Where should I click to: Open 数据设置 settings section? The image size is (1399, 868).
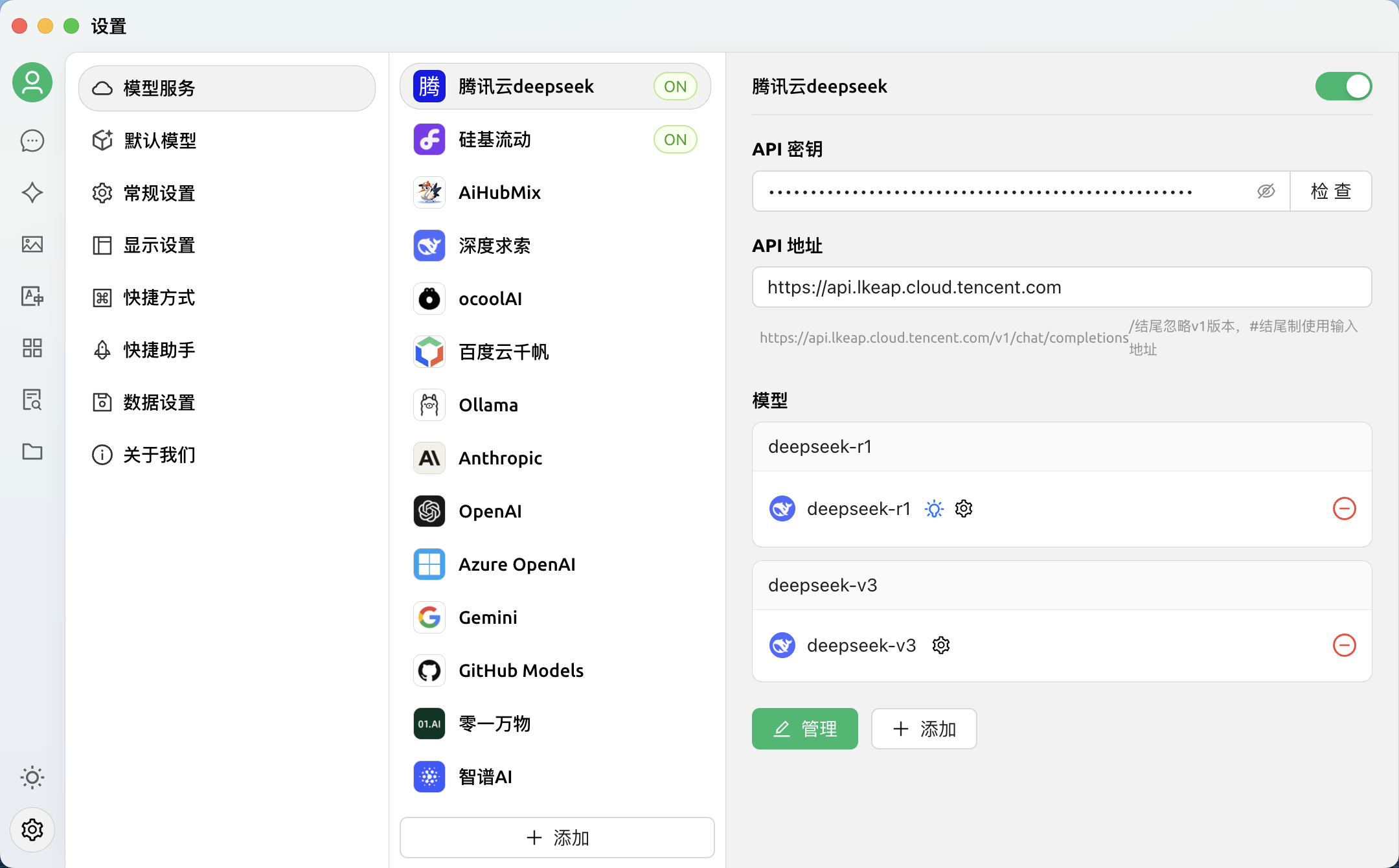[227, 402]
